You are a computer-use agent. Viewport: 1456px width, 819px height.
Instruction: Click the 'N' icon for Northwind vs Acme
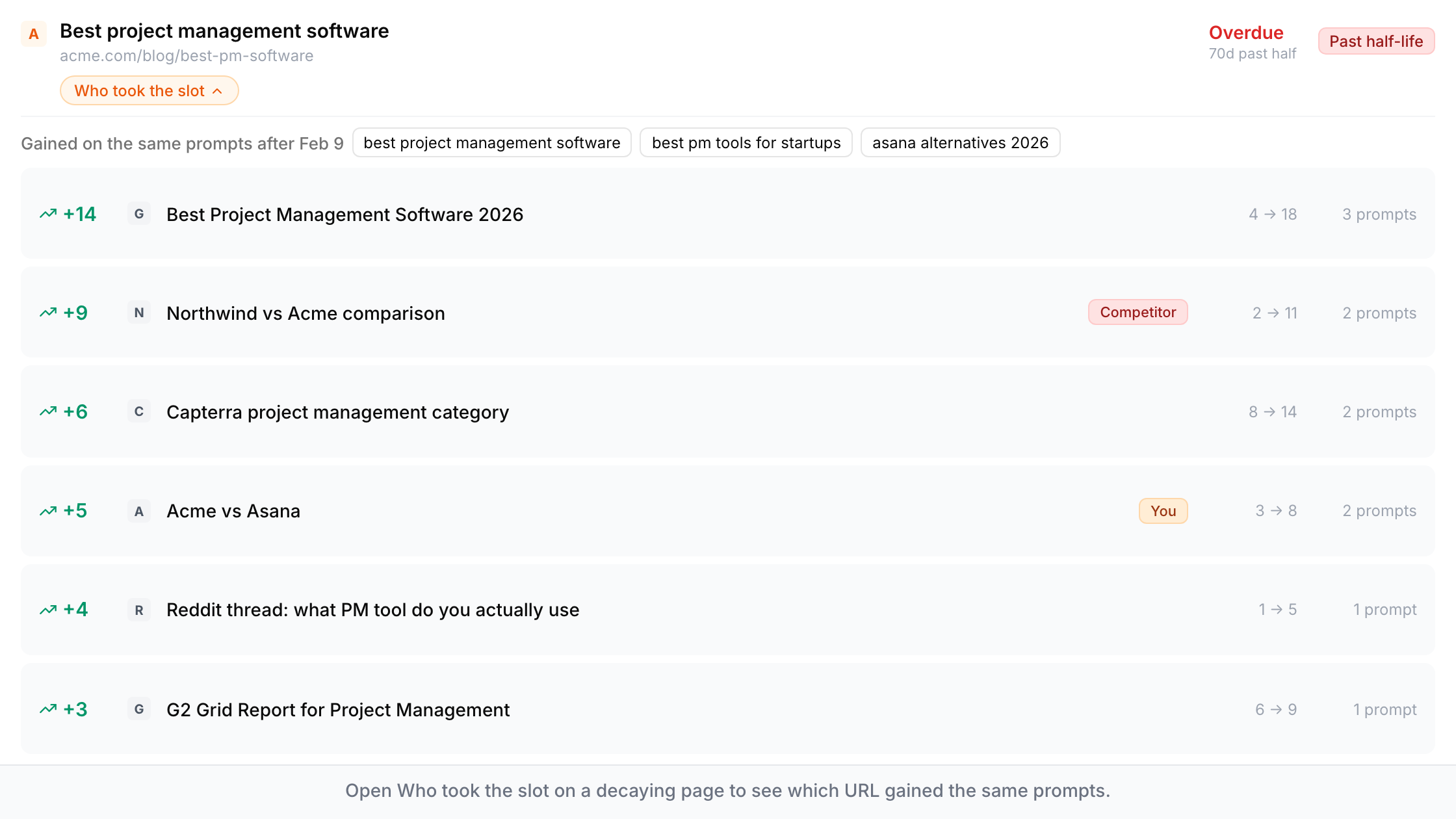pyautogui.click(x=139, y=313)
